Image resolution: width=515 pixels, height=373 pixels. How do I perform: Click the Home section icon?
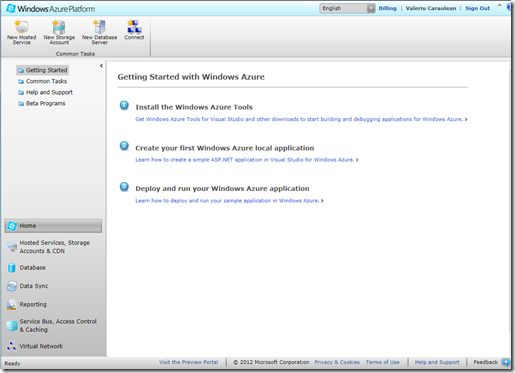pos(12,226)
